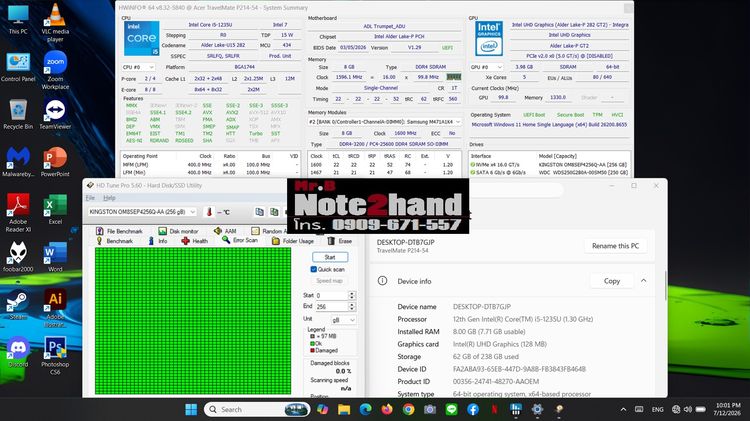The width and height of the screenshot is (750, 421).
Task: Click the Speed map button
Action: click(x=330, y=281)
